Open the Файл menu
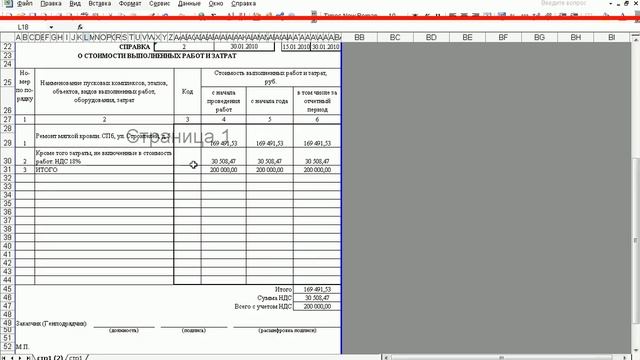This screenshot has width=640, height=360. coord(24,3)
